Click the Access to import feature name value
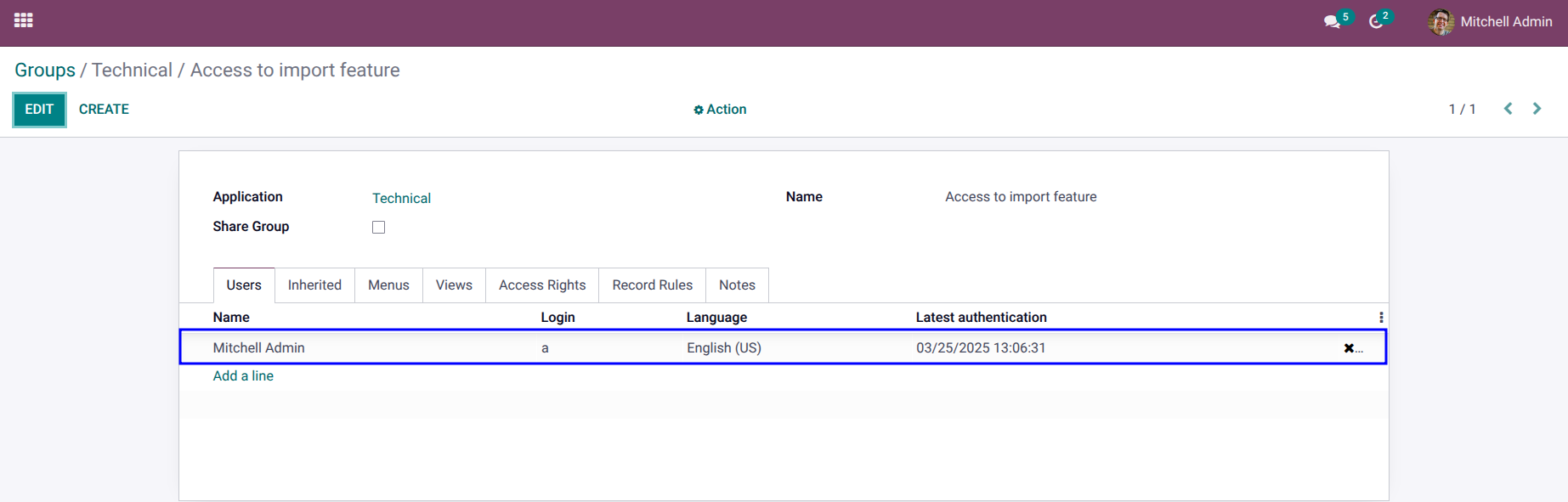Screen dimensions: 1568x502 1021,197
